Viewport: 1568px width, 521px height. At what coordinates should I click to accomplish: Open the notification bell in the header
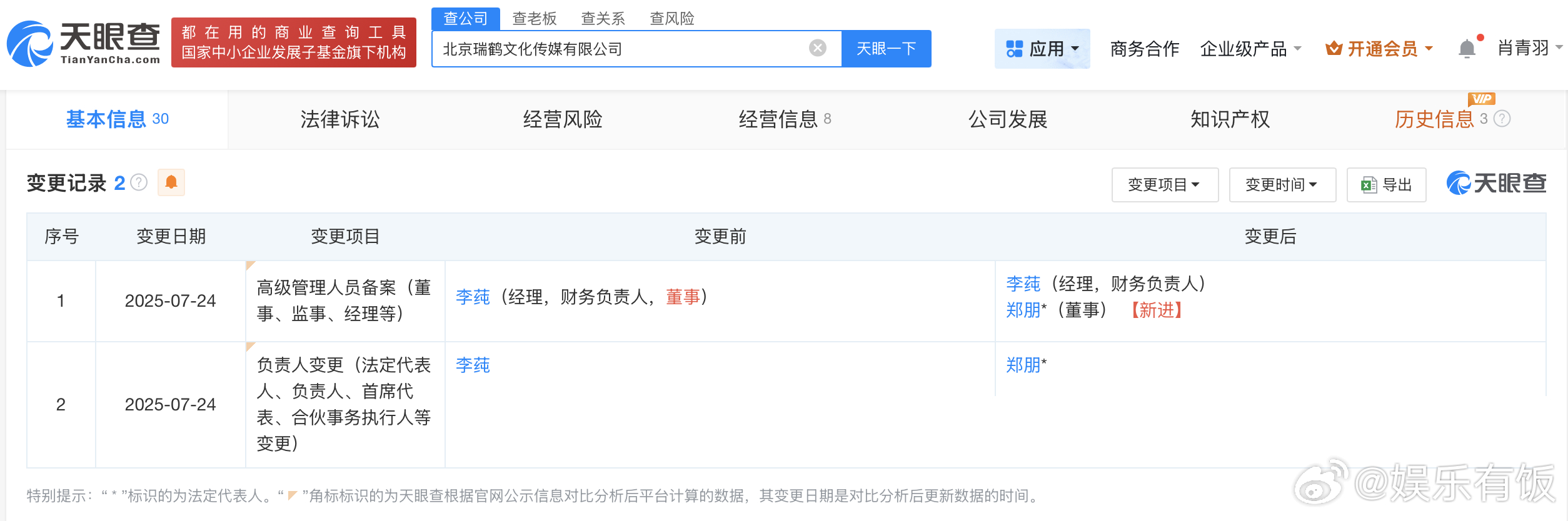pyautogui.click(x=1467, y=49)
